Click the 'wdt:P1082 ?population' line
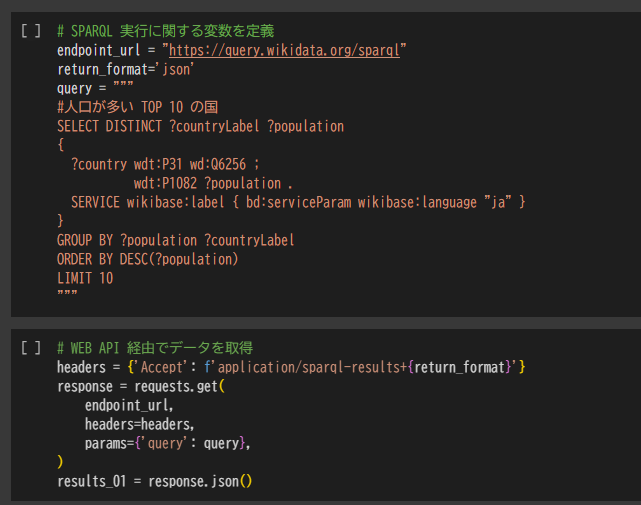This screenshot has height=505, width=641. click(213, 183)
